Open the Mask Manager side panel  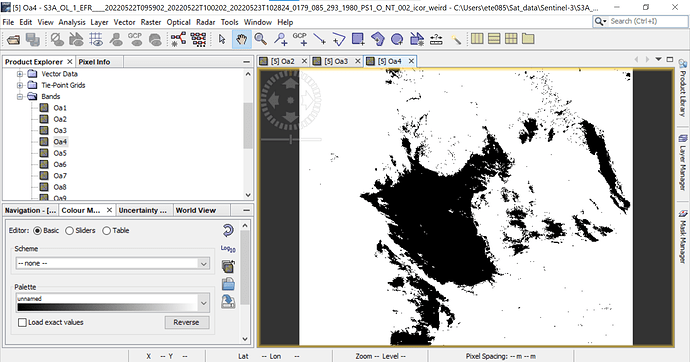click(683, 237)
